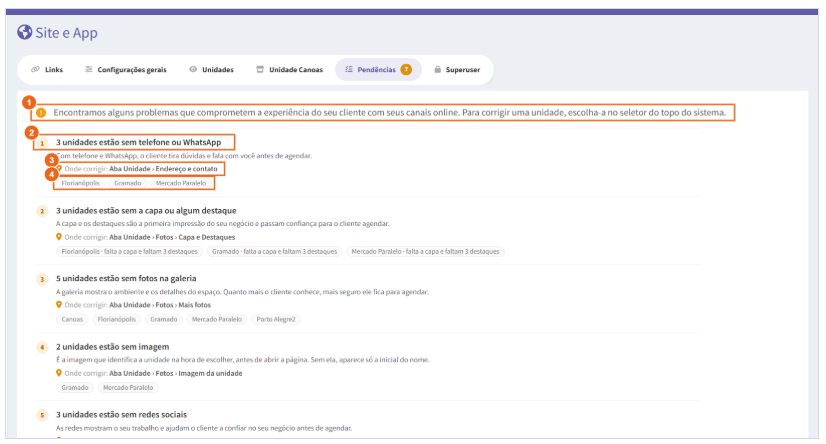Click description A capa e os destaques são
This screenshot has height=444, width=826.
[x=223, y=224]
